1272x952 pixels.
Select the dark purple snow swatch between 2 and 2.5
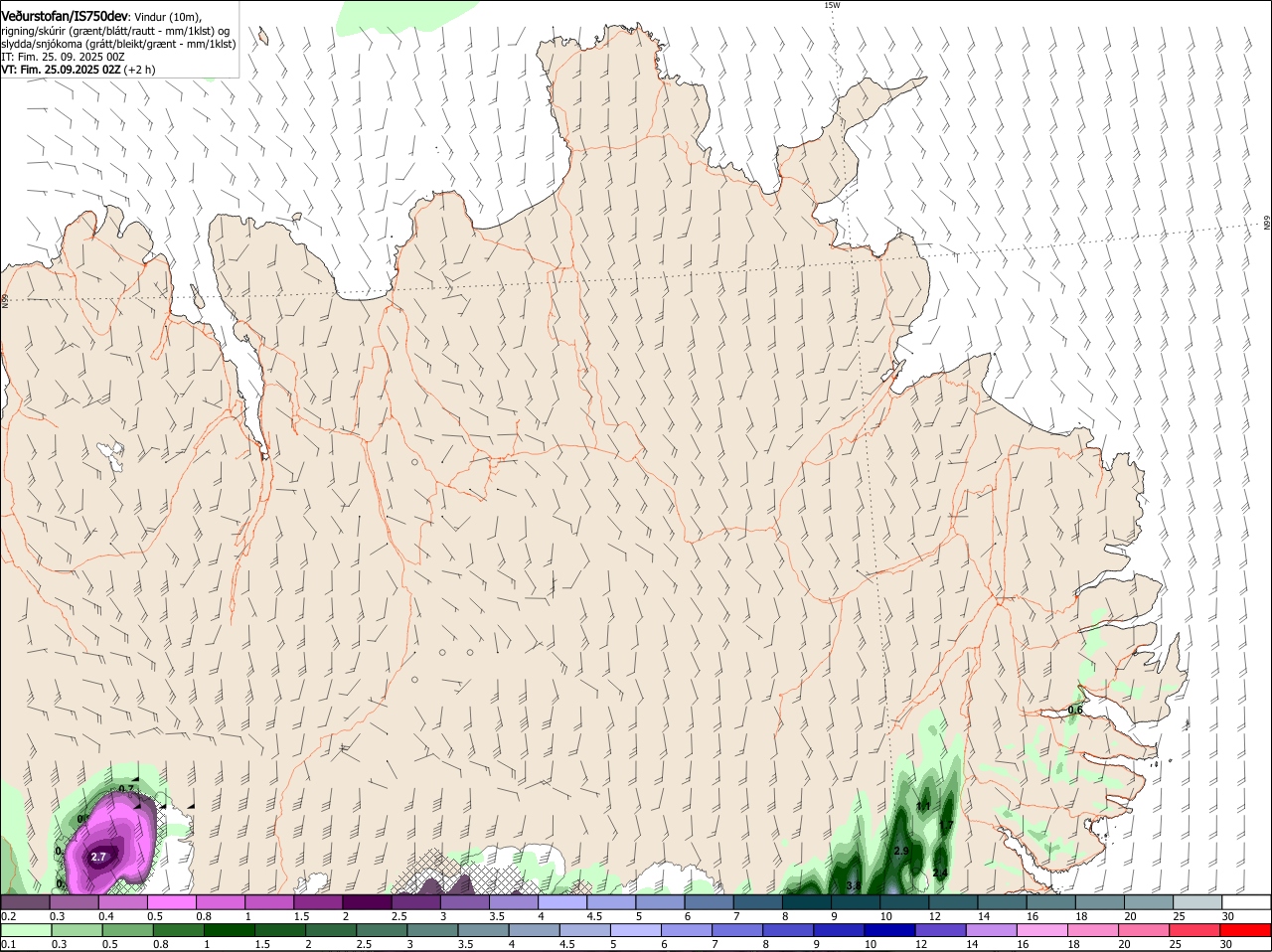click(367, 901)
